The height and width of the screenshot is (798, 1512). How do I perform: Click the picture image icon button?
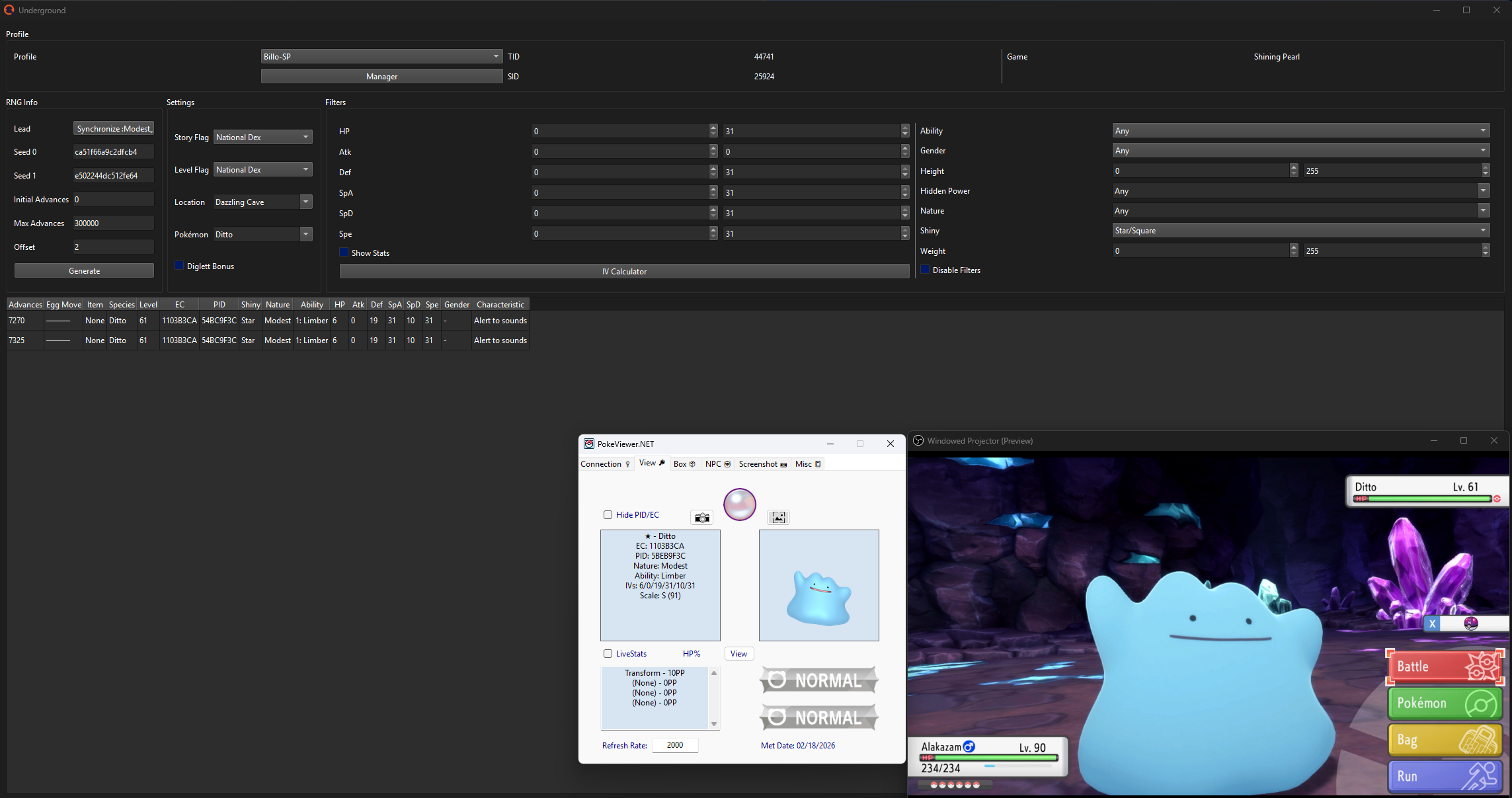click(x=778, y=518)
